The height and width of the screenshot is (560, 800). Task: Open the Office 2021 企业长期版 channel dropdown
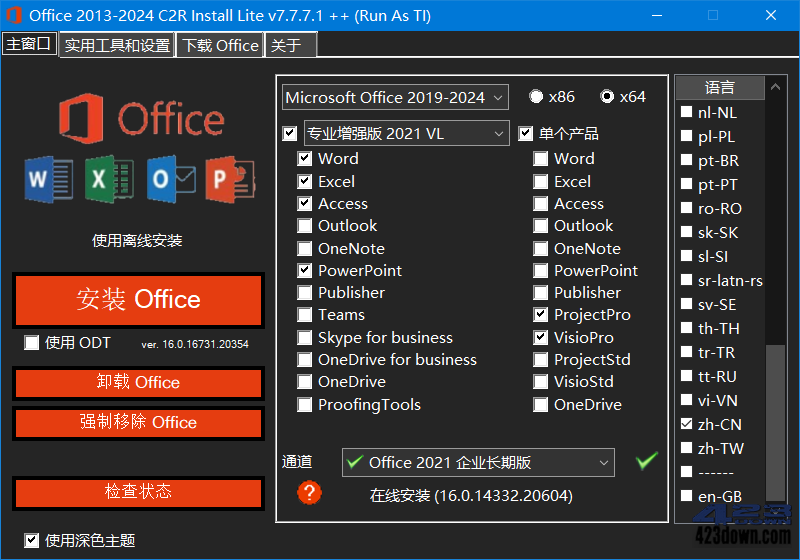click(x=478, y=463)
